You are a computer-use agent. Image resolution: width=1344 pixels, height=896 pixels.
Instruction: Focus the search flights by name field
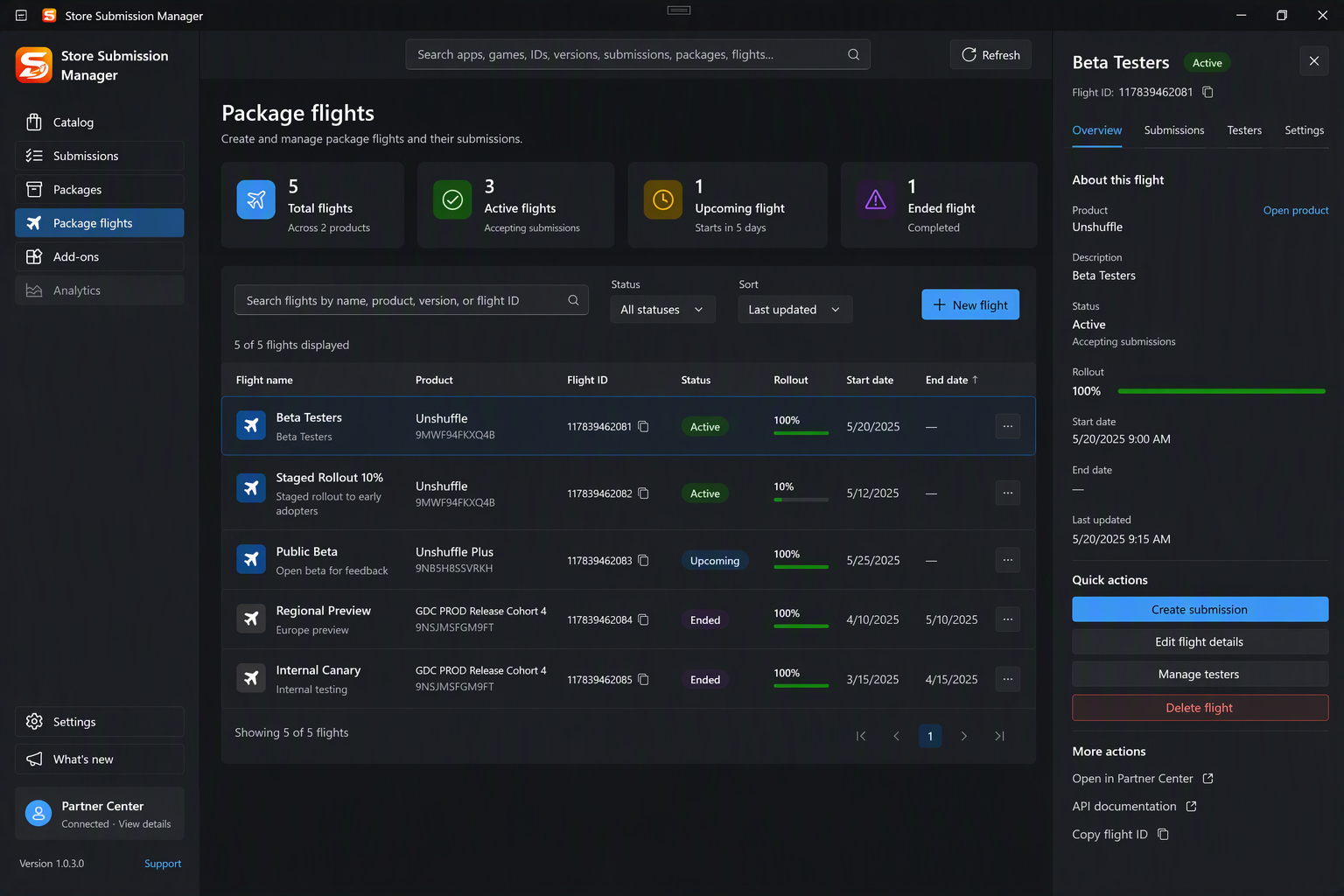[x=411, y=300]
